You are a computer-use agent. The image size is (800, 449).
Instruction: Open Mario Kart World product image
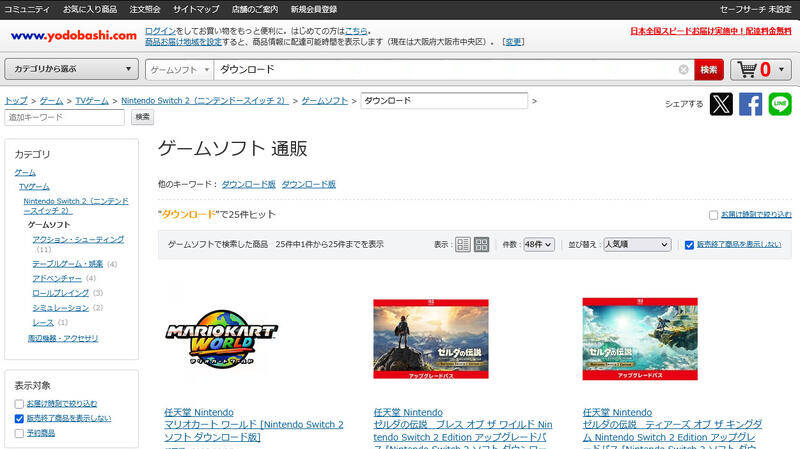click(221, 339)
